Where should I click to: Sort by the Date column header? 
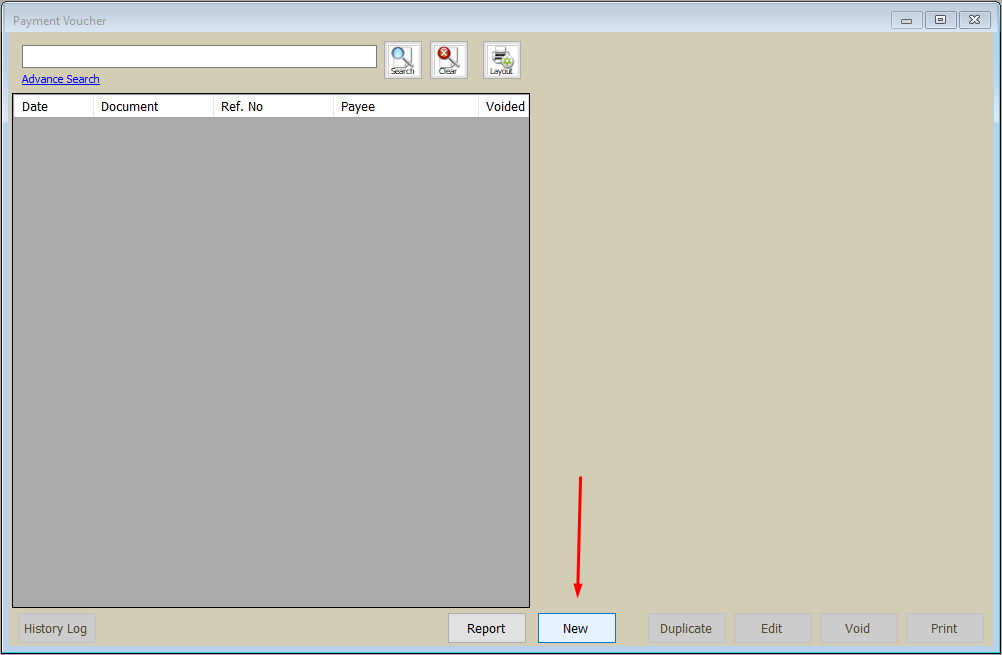tap(54, 107)
